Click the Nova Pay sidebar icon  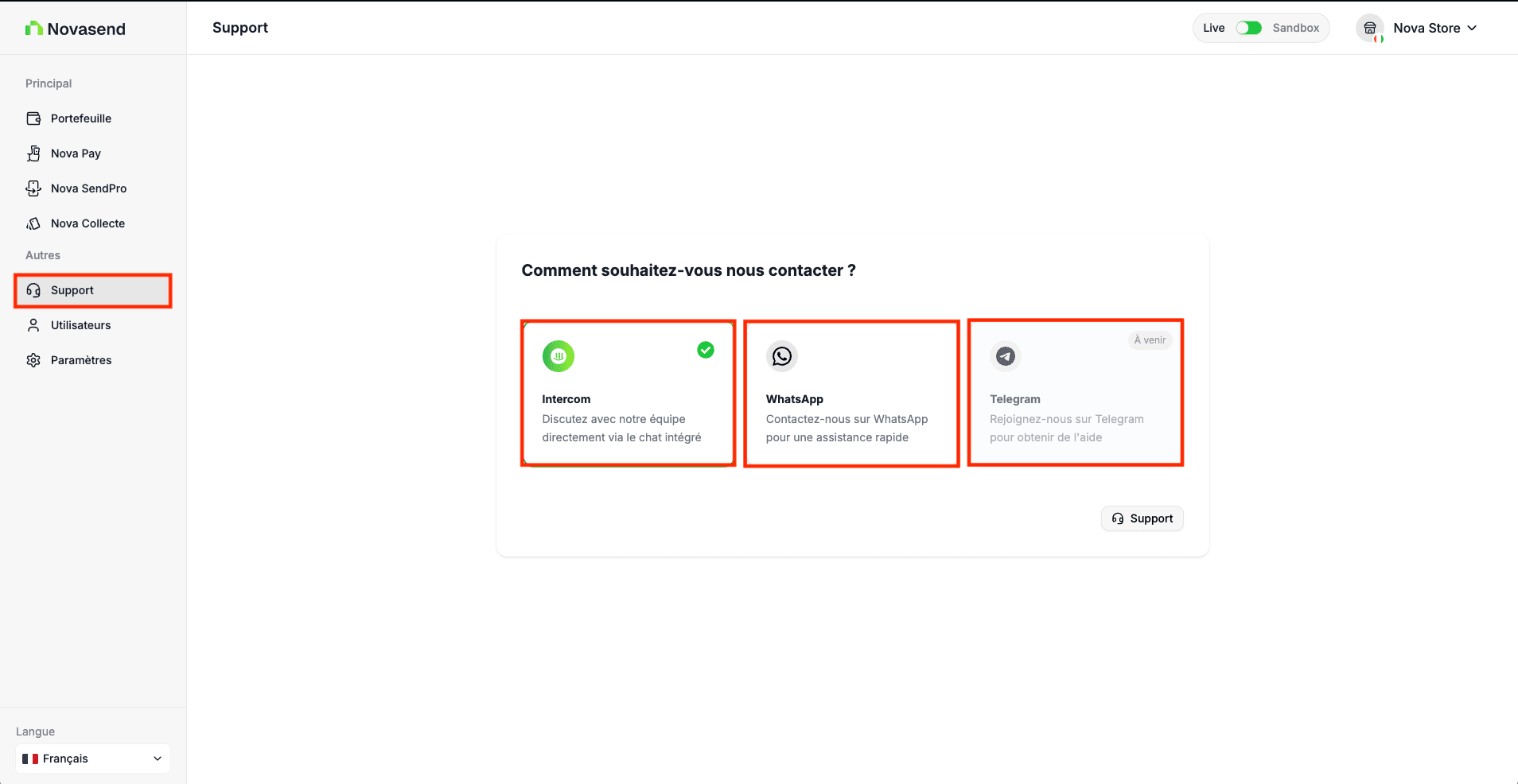tap(33, 153)
